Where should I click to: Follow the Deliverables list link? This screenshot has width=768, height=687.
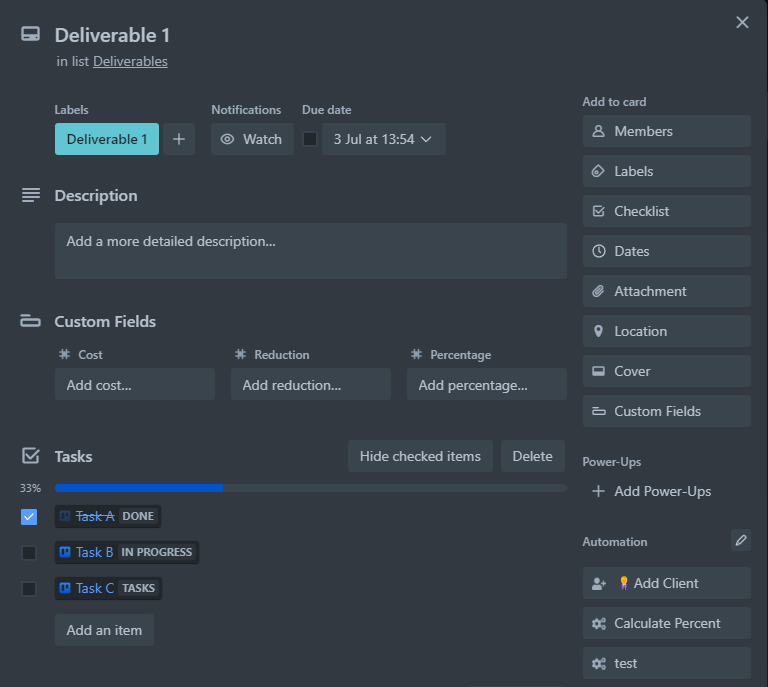click(x=130, y=61)
